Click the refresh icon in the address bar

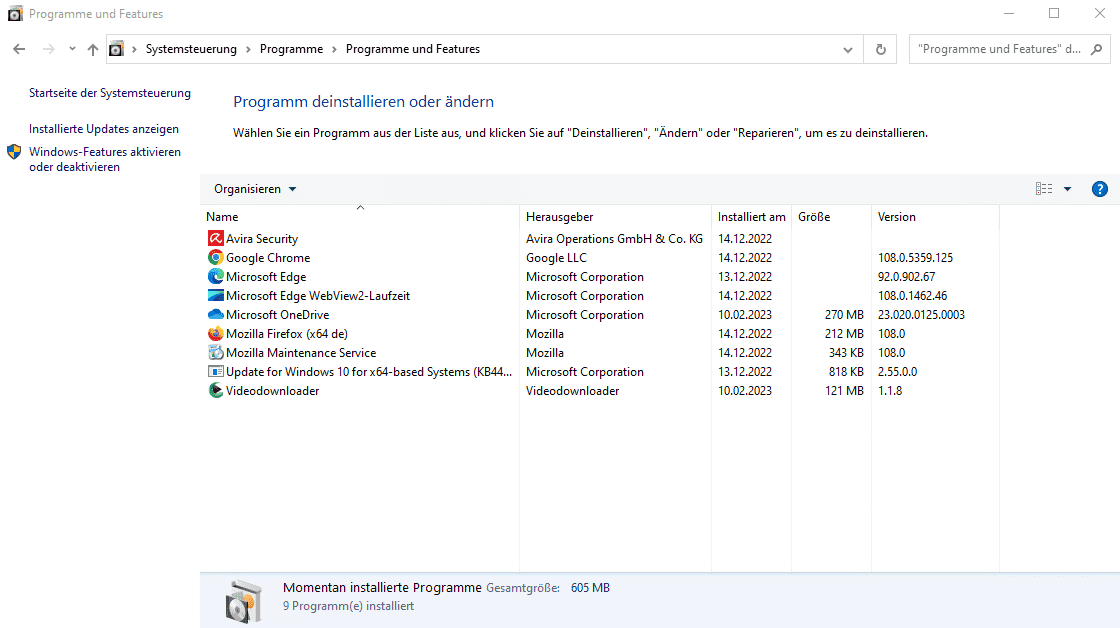point(879,48)
